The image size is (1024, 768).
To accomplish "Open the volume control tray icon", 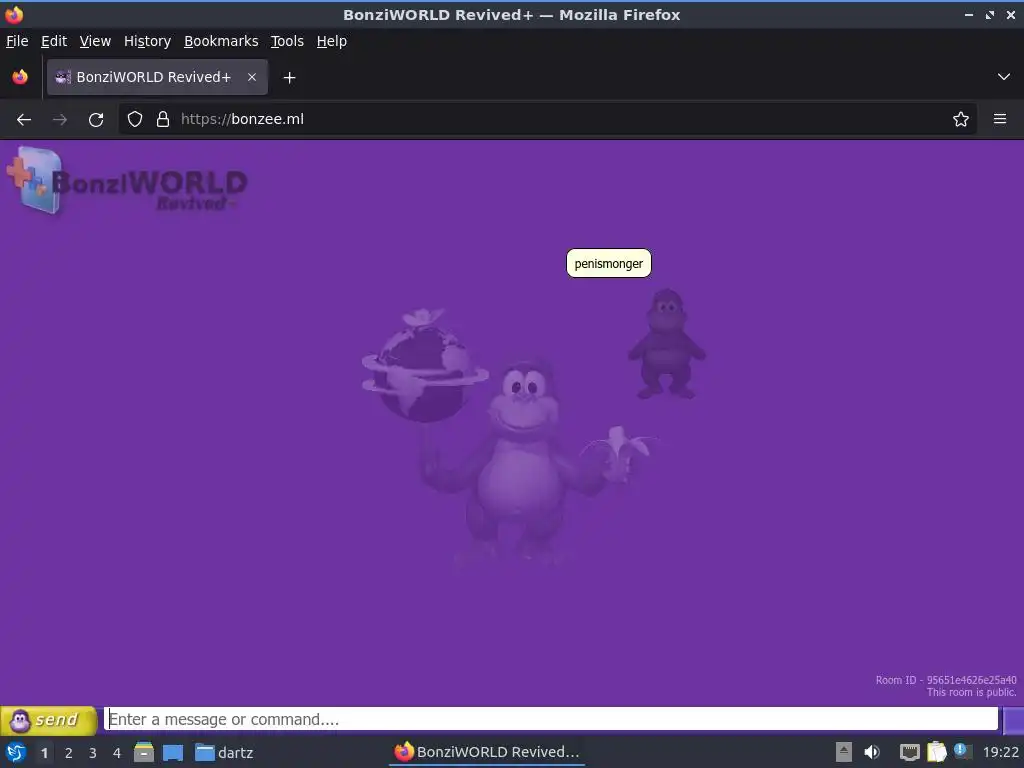I will [872, 753].
